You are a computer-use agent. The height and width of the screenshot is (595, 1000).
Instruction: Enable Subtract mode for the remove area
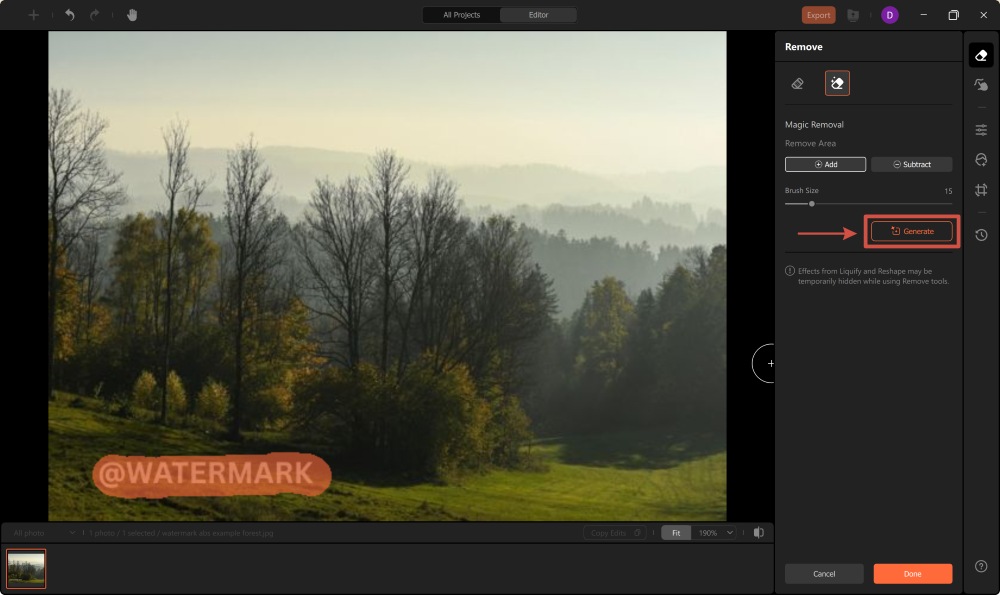pyautogui.click(x=911, y=164)
